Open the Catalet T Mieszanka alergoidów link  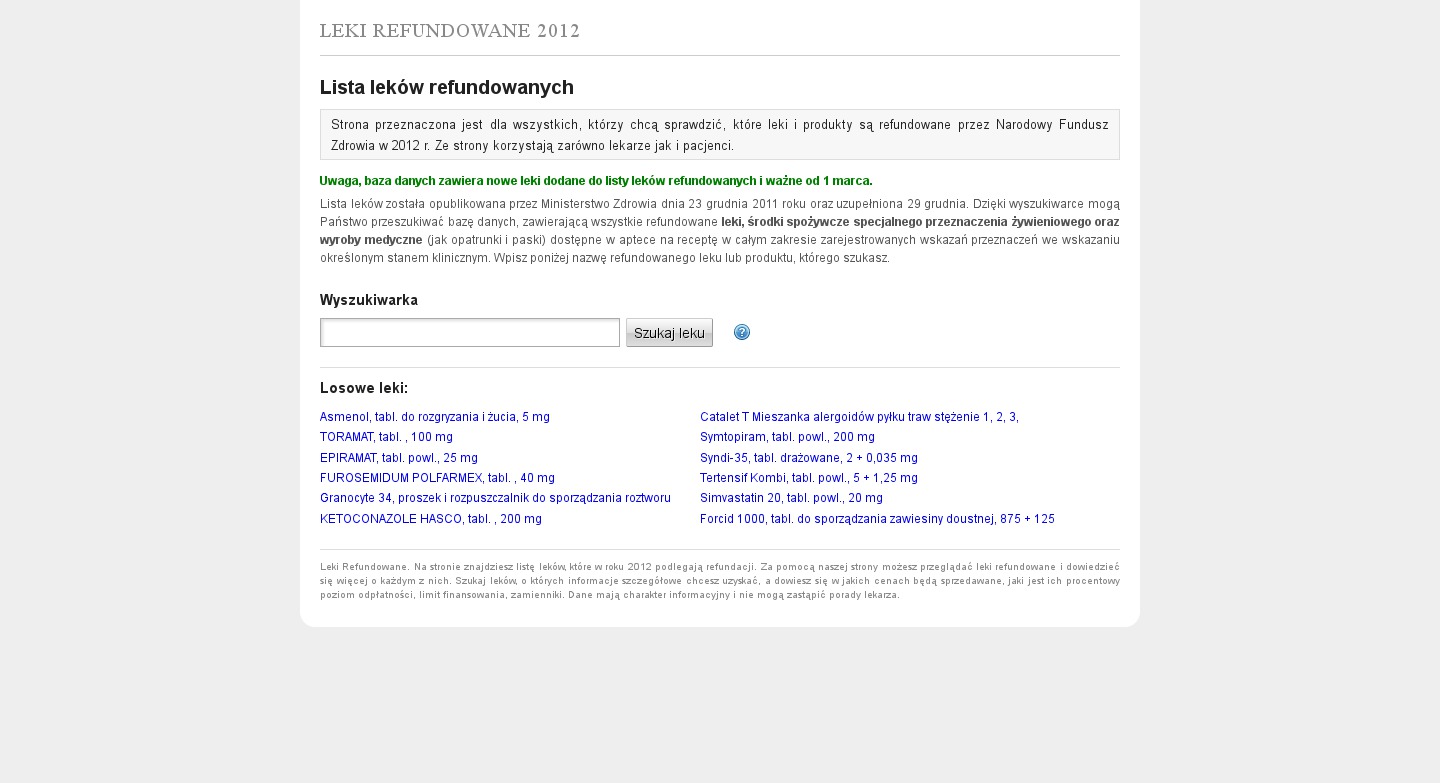tap(859, 417)
